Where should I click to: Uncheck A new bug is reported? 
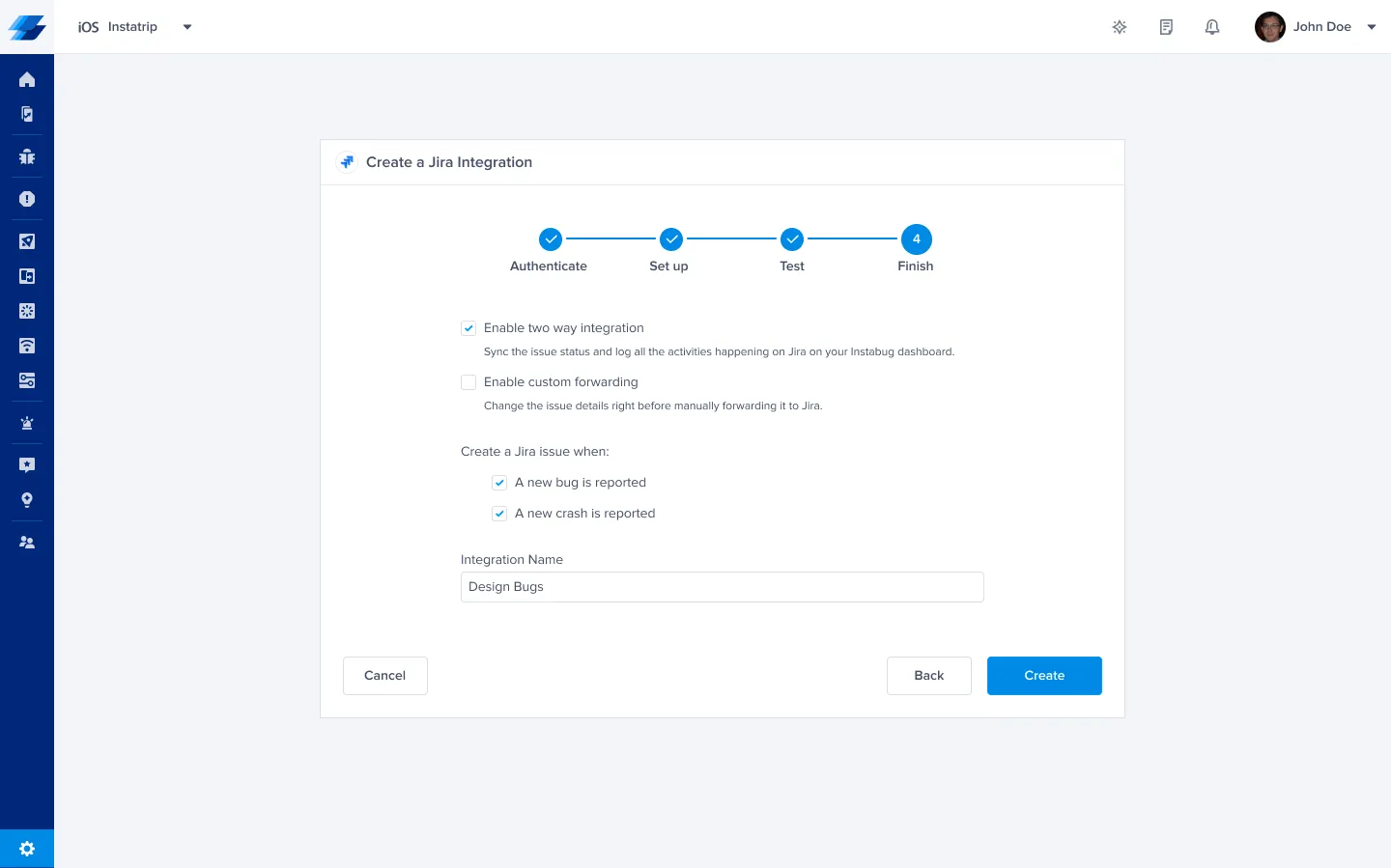point(499,483)
